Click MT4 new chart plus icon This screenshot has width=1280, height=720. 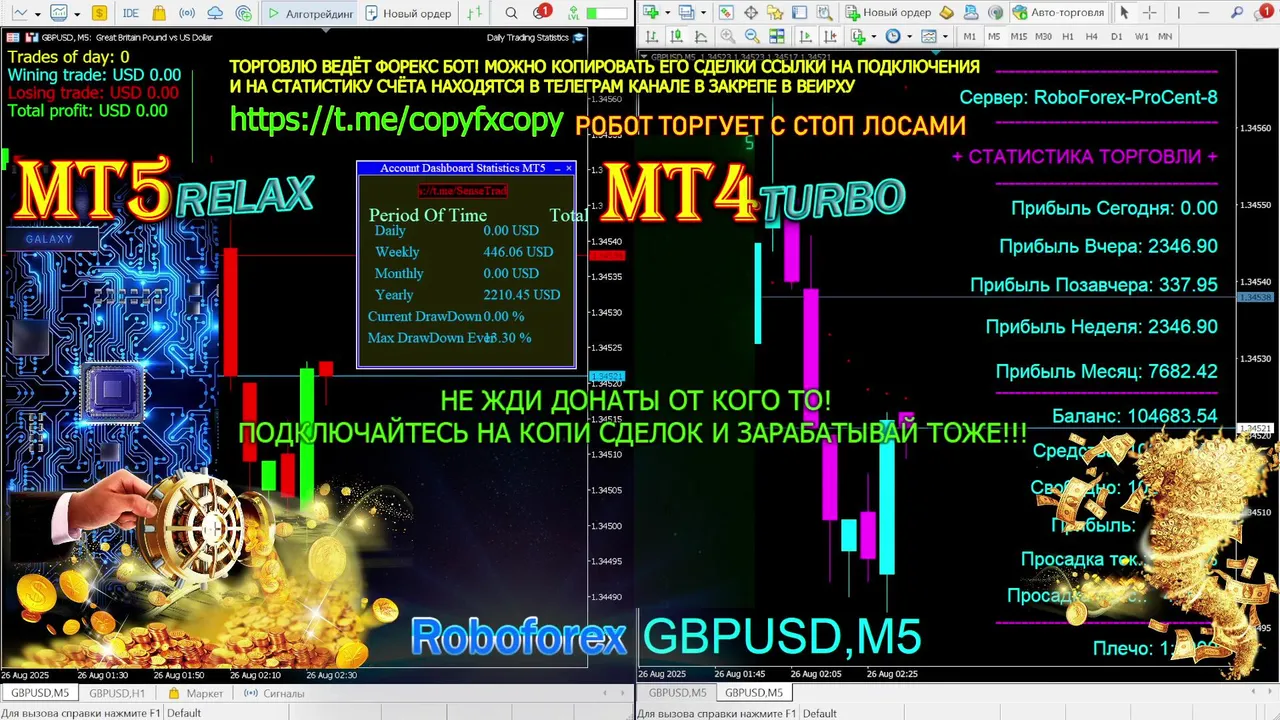[x=651, y=12]
